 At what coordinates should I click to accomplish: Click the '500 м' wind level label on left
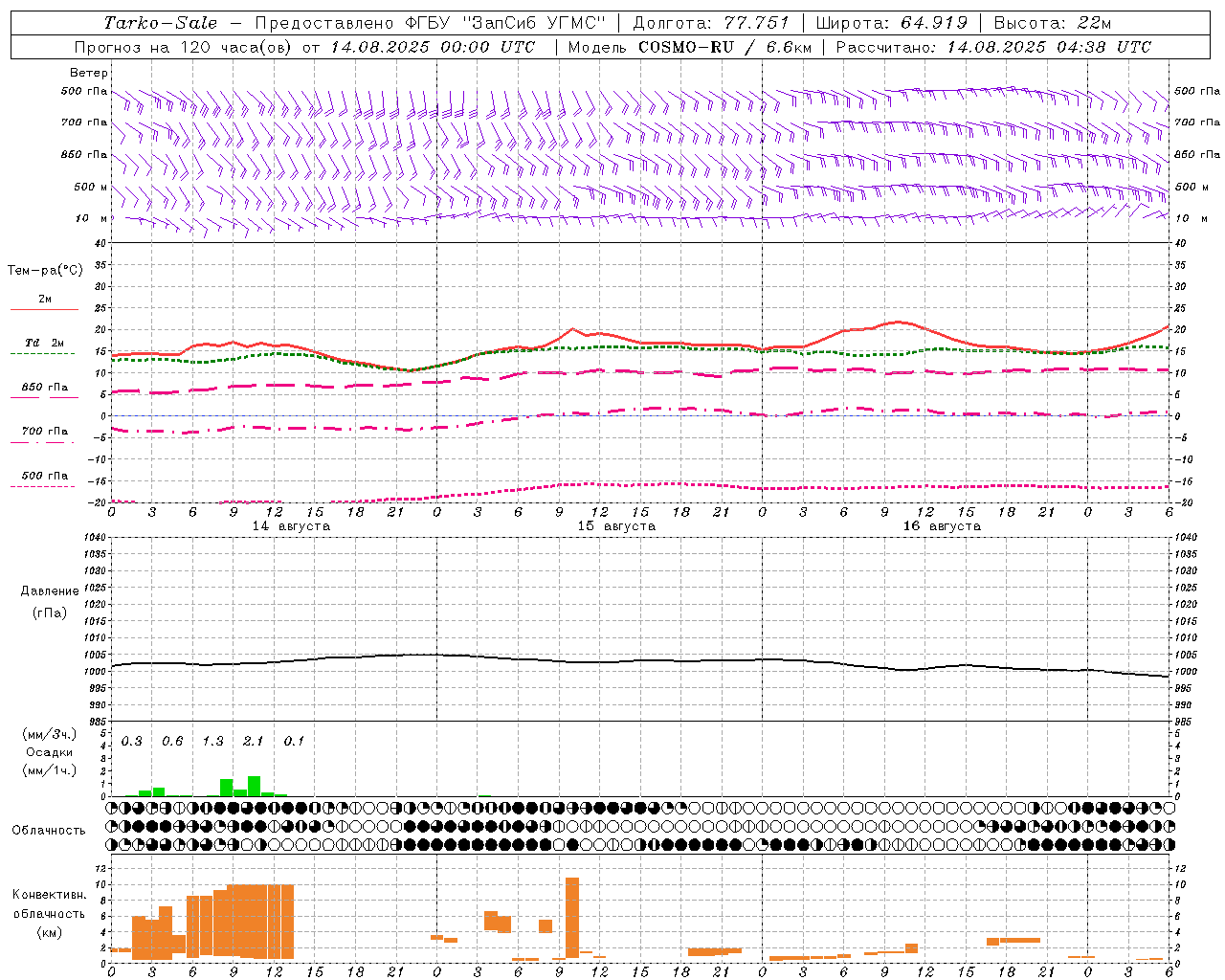pos(91,187)
